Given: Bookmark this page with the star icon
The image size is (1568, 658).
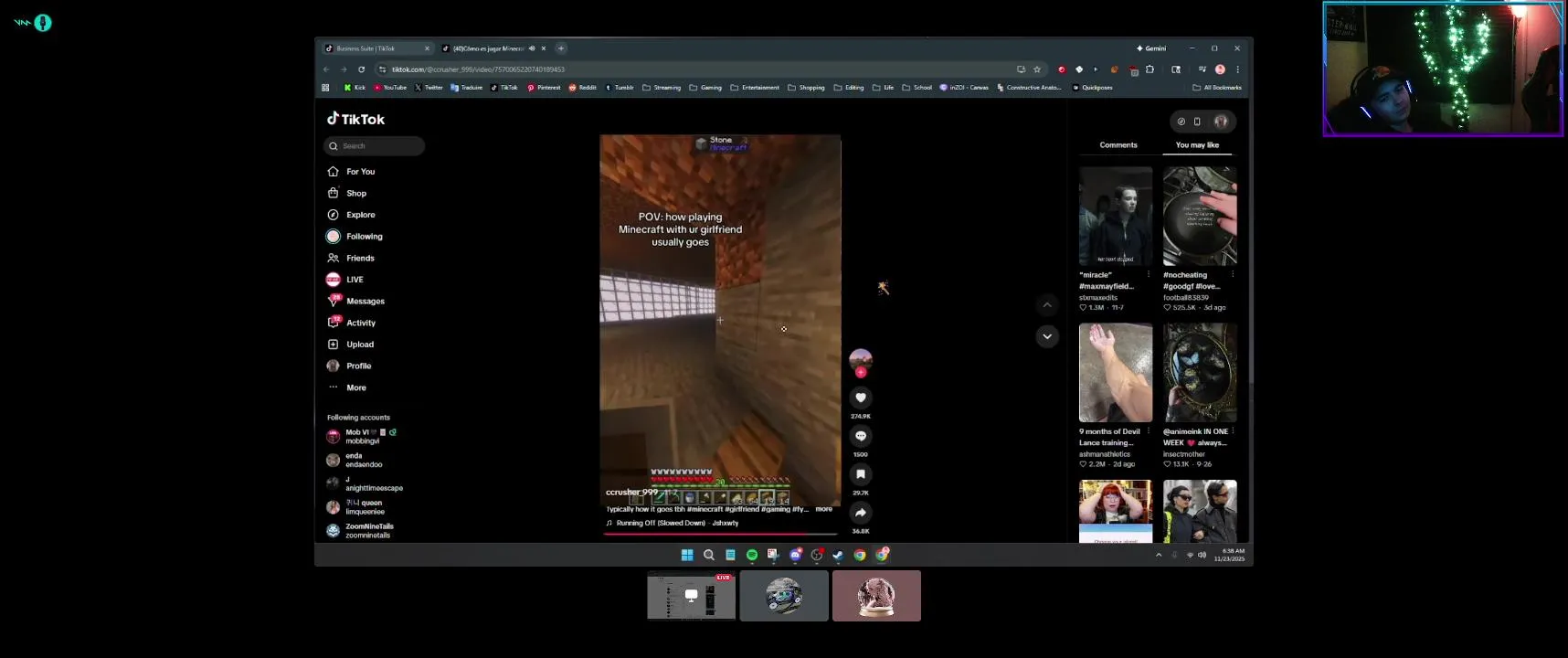Looking at the screenshot, I should point(1037,69).
